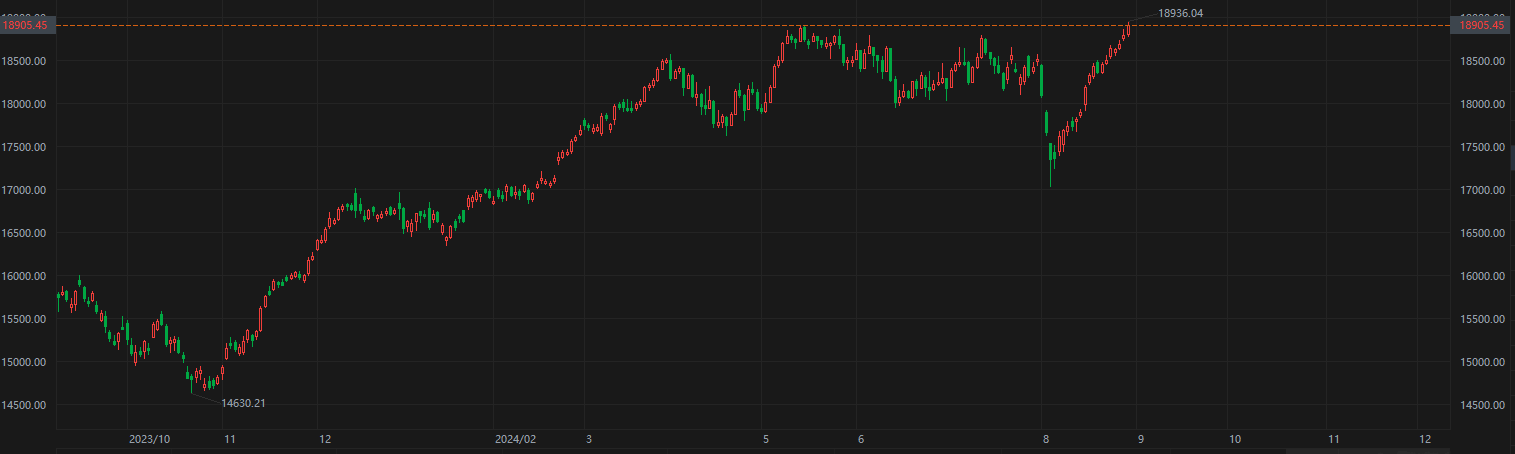Click the right-axis 18000.00 price label

coord(1483,104)
